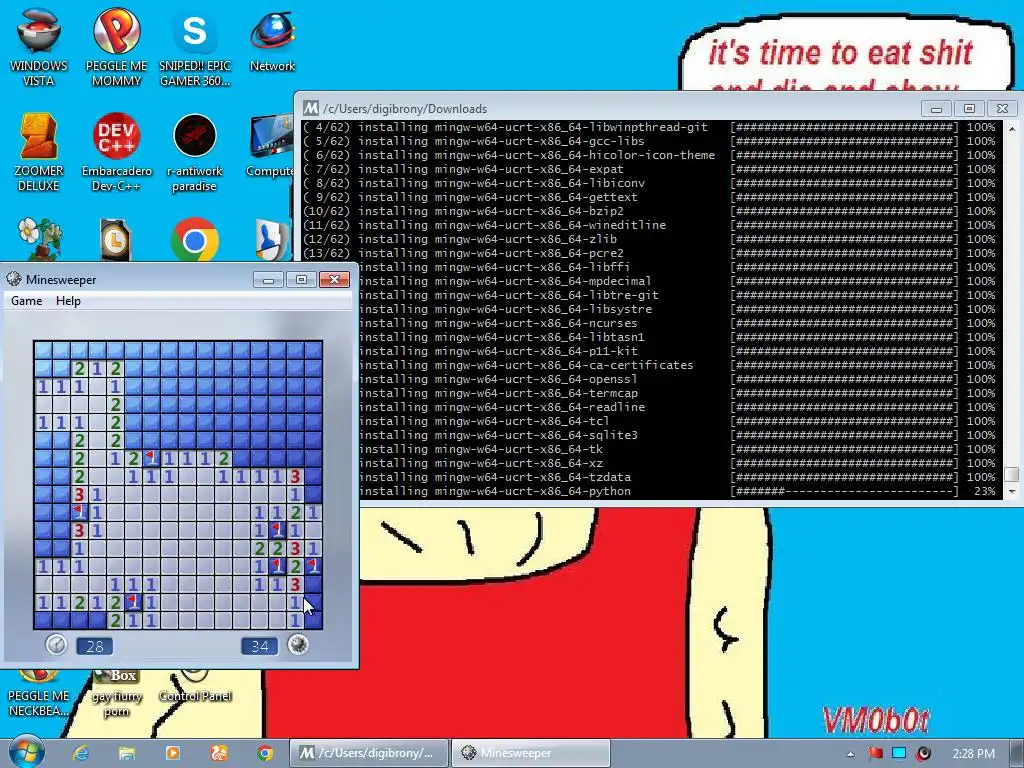Minimize the Minesweeper window

(x=268, y=280)
